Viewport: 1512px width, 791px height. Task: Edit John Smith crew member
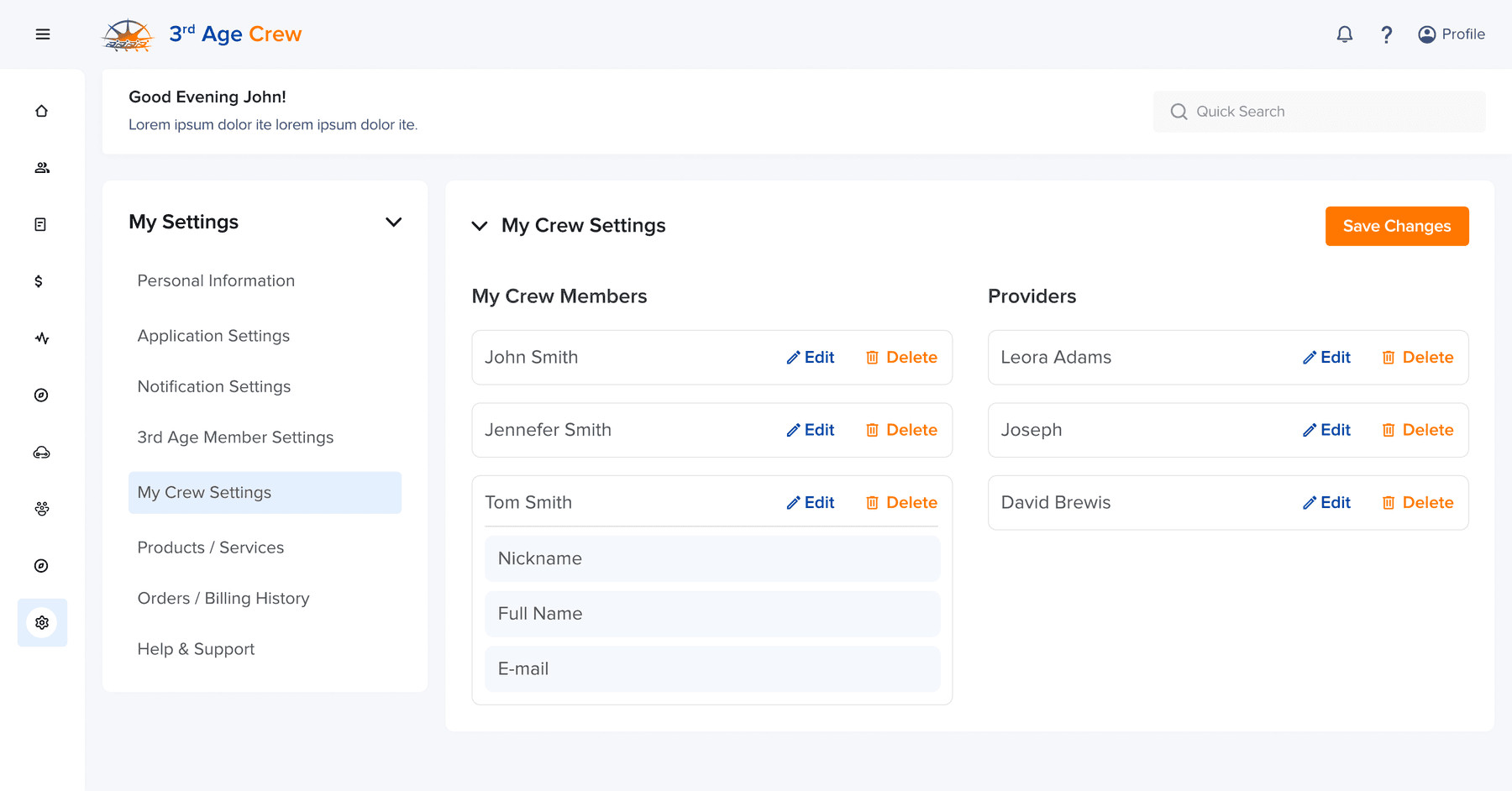(x=811, y=358)
